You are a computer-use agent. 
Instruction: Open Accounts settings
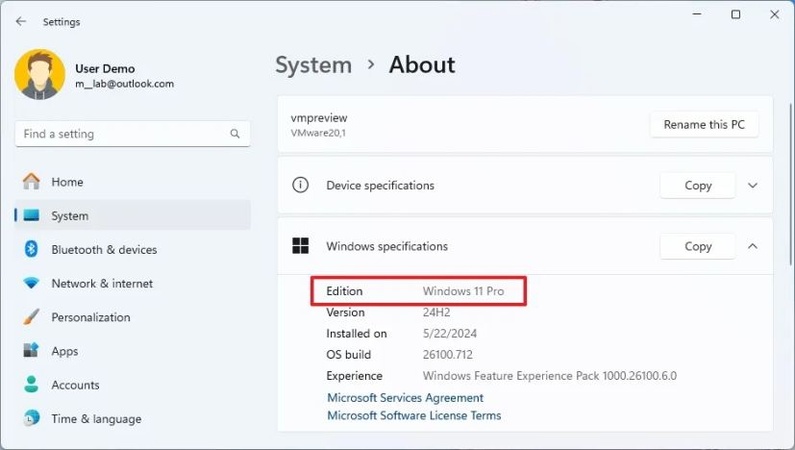[132, 385]
